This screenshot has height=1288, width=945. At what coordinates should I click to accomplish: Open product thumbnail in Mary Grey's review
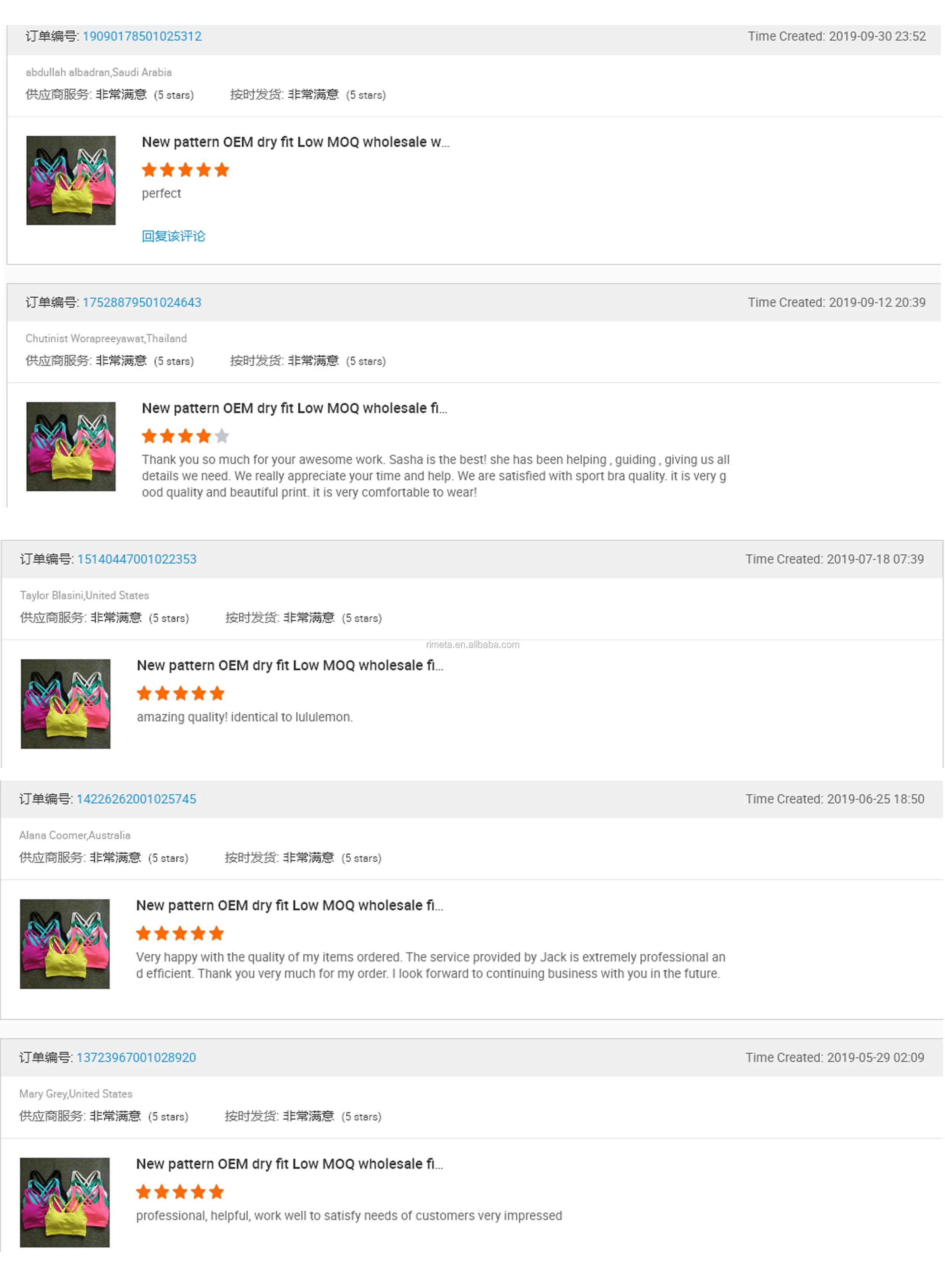pyautogui.click(x=65, y=1202)
